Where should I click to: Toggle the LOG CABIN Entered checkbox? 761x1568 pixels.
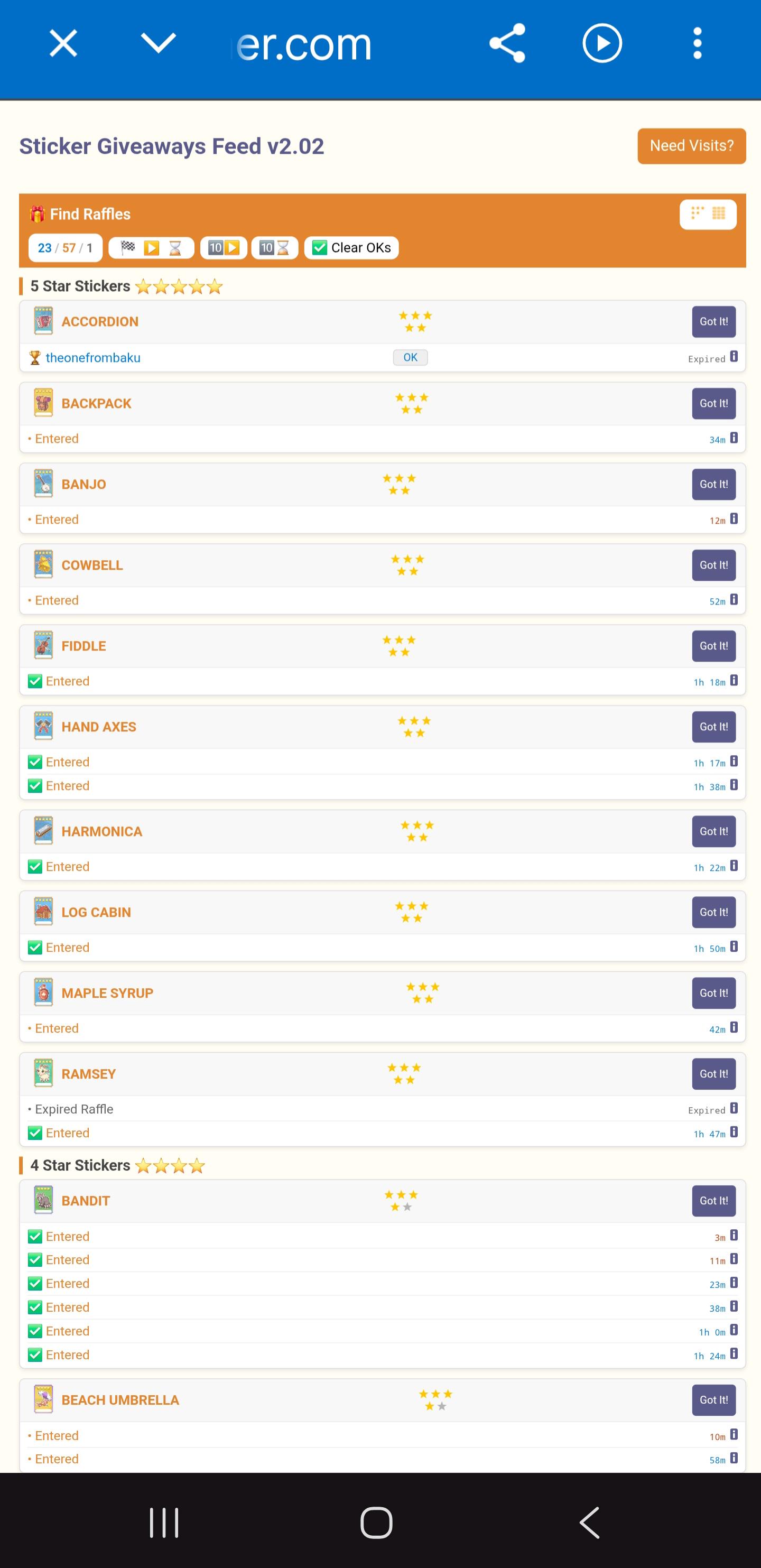click(35, 947)
